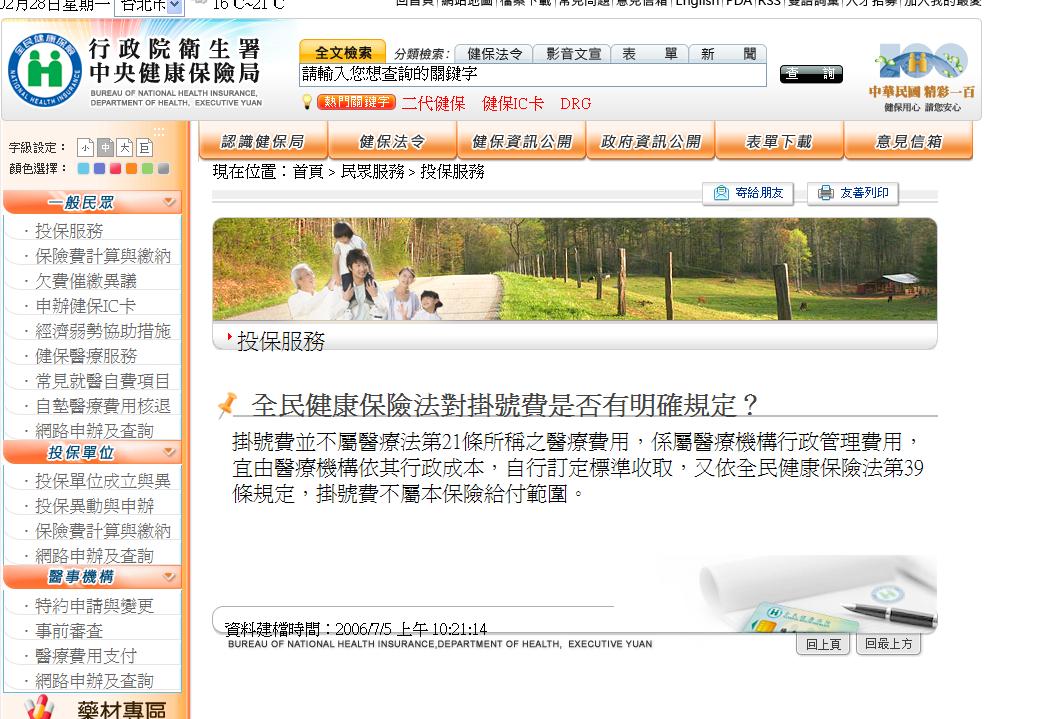
Task: Select the 健保法令 category search tab
Action: click(x=494, y=54)
